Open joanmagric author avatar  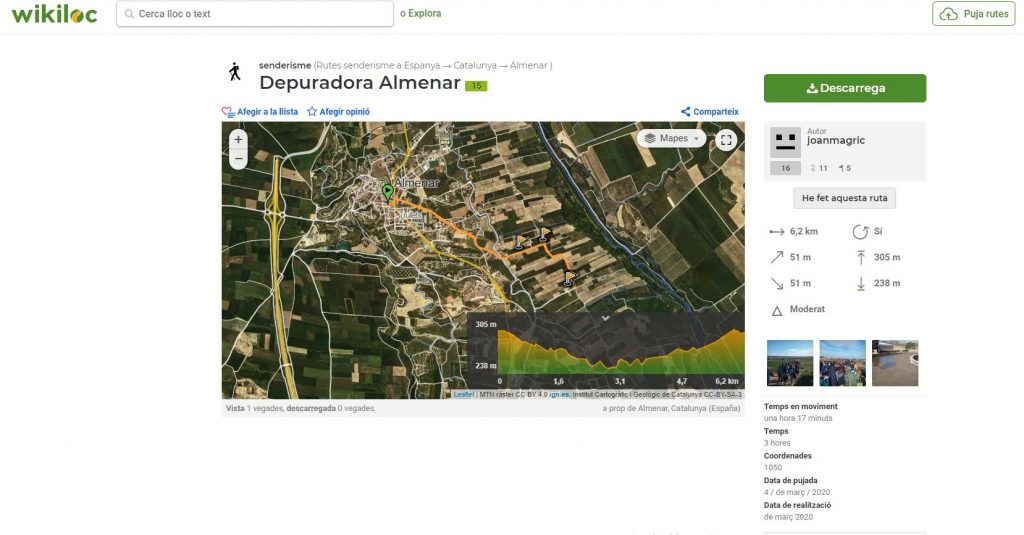tap(785, 140)
